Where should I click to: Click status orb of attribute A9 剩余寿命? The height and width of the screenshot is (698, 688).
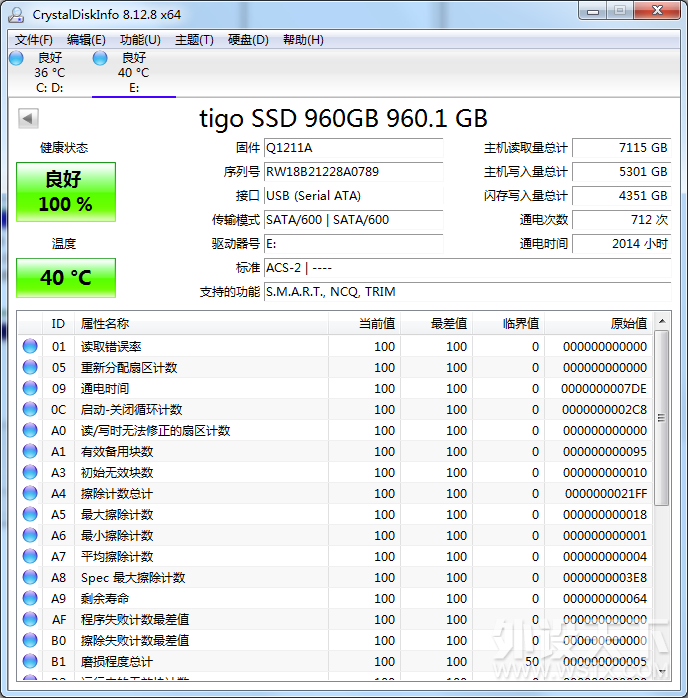point(30,598)
